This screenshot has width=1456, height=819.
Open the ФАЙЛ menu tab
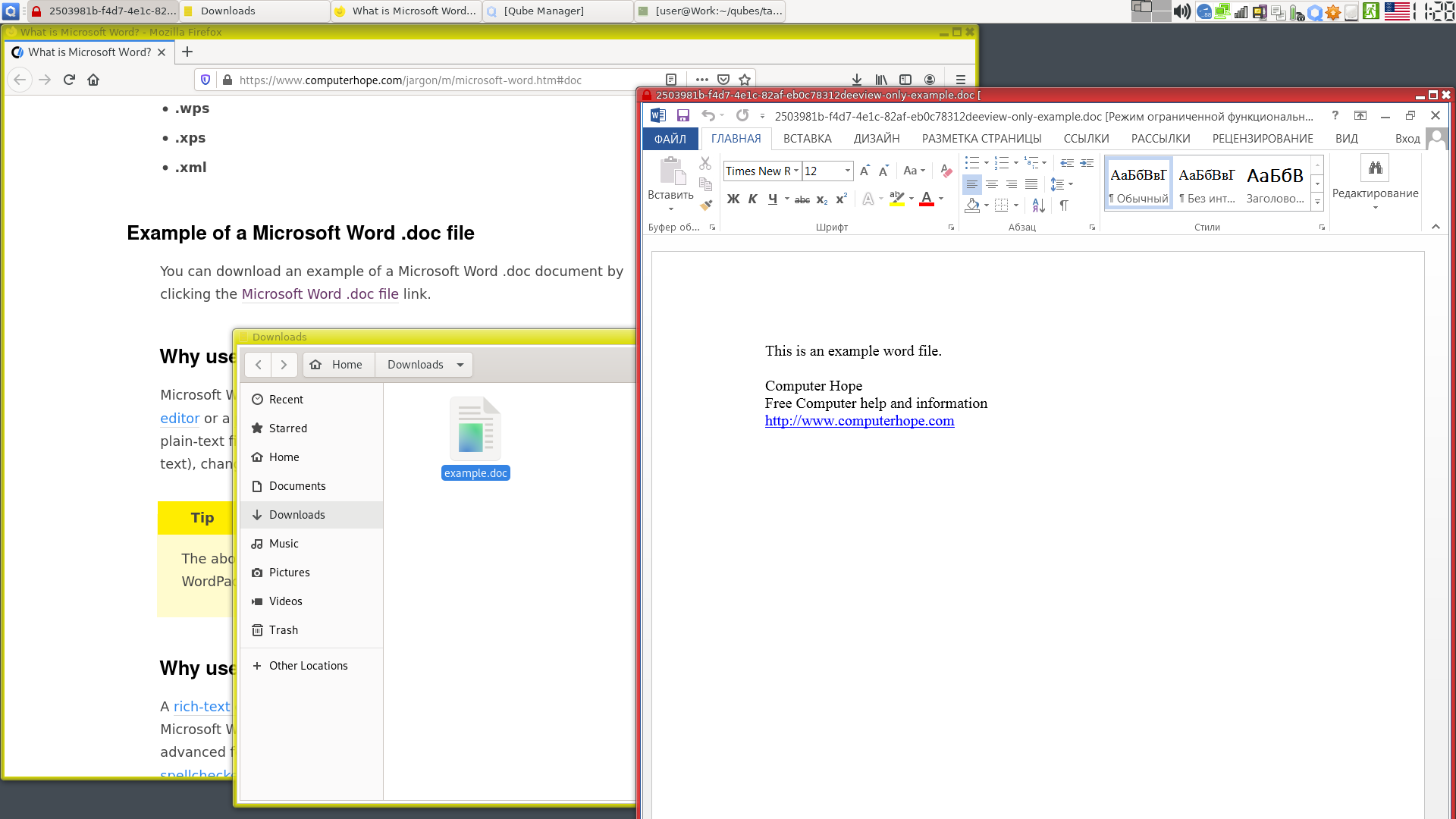pyautogui.click(x=670, y=139)
